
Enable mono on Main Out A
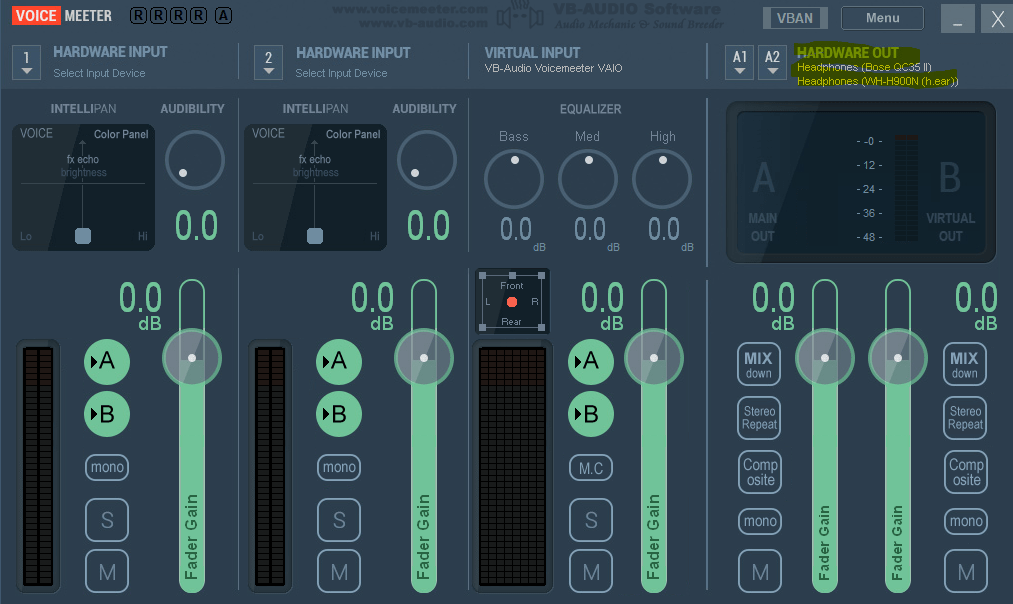tap(760, 521)
